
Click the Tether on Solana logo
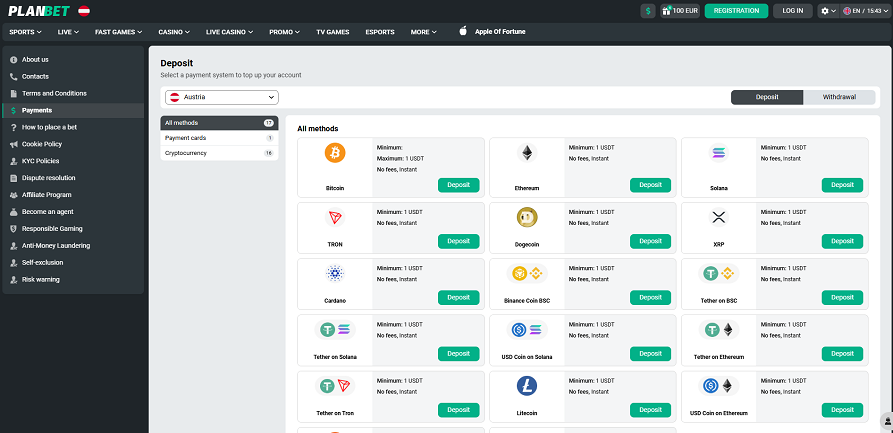pos(335,329)
